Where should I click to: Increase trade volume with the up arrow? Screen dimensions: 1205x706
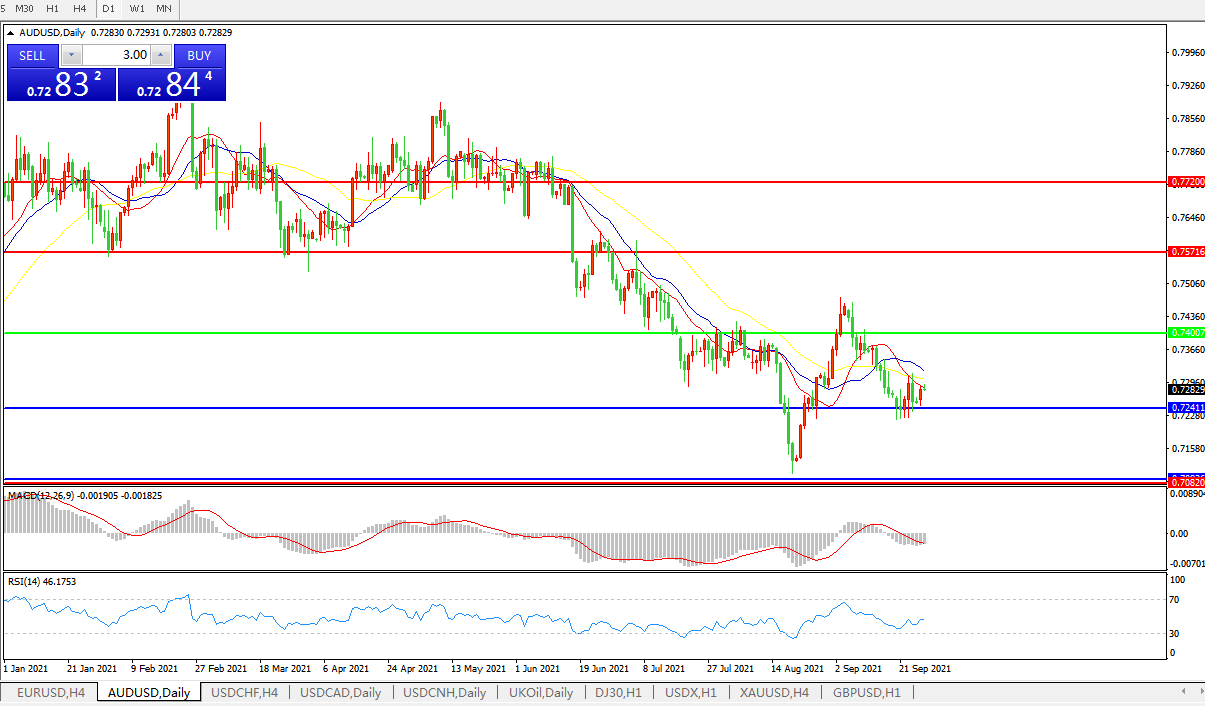160,56
